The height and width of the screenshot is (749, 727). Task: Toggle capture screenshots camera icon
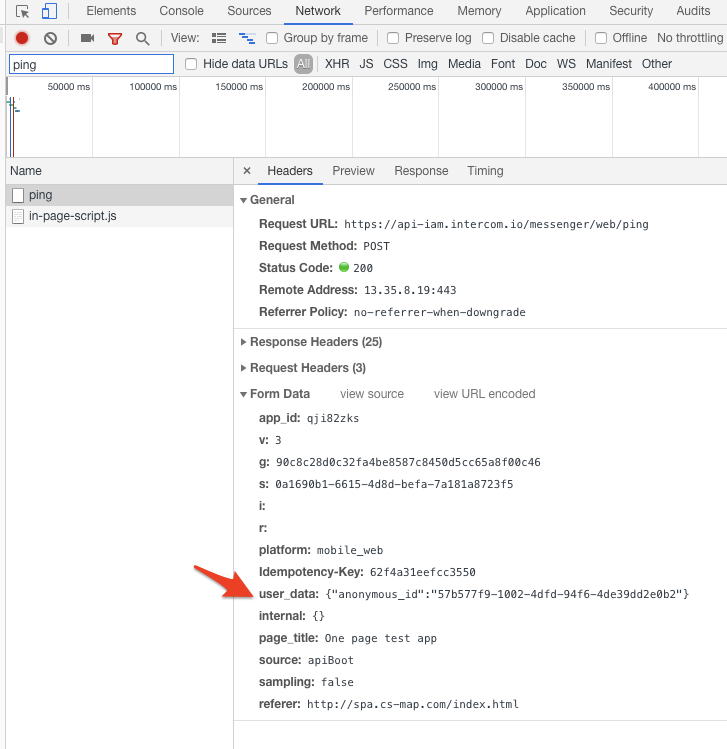click(87, 38)
